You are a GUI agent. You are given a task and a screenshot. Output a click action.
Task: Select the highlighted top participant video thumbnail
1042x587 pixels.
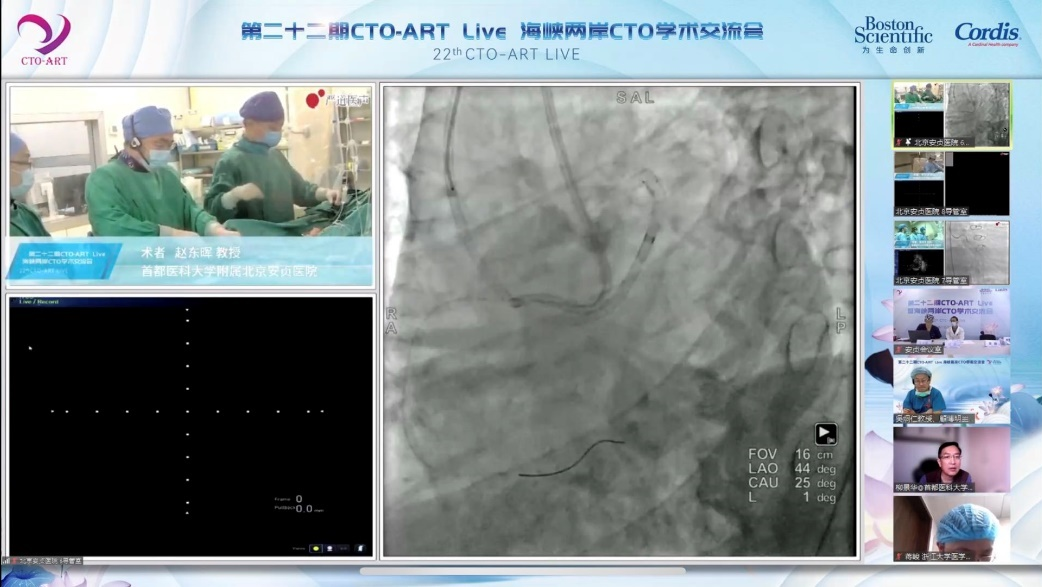point(951,114)
